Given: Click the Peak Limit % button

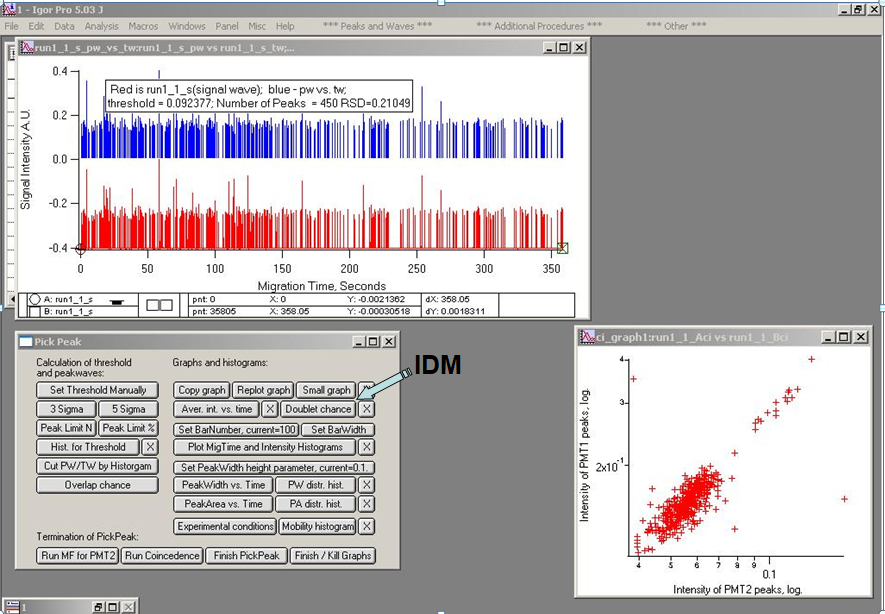Looking at the screenshot, I should (129, 428).
